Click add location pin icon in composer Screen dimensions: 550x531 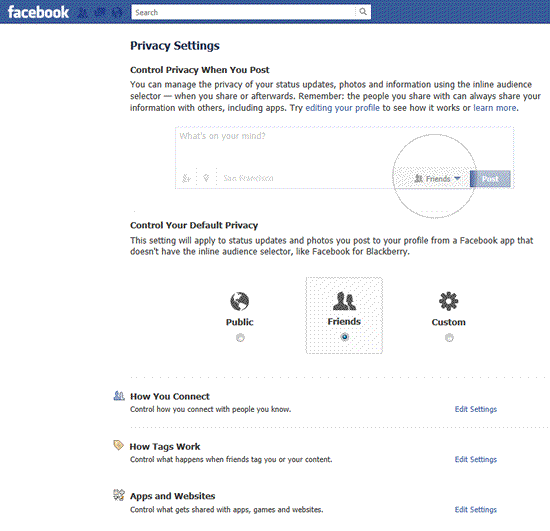coord(206,178)
